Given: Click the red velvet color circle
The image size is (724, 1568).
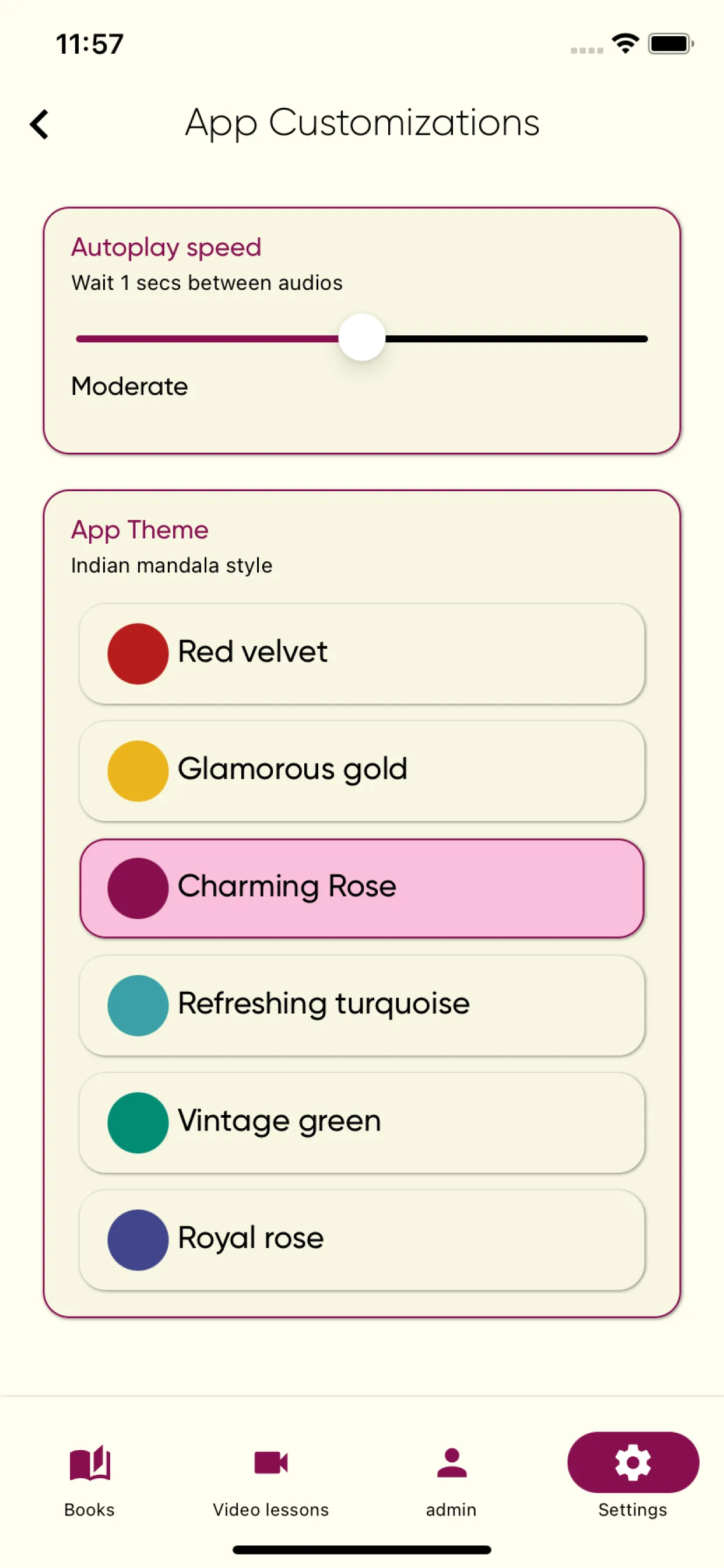Looking at the screenshot, I should click(x=138, y=654).
